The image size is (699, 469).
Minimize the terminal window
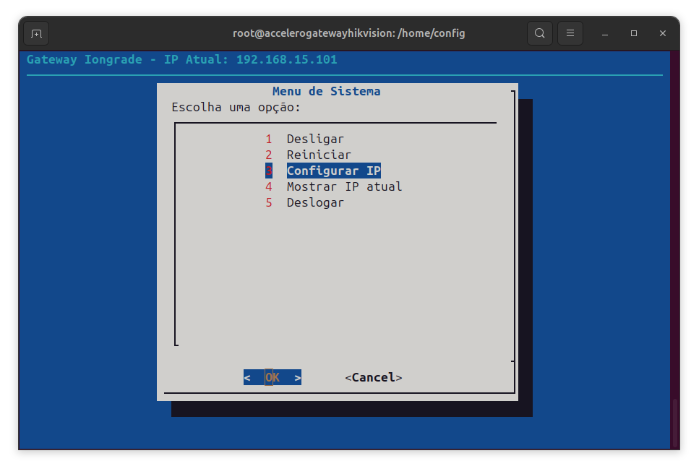pos(605,33)
